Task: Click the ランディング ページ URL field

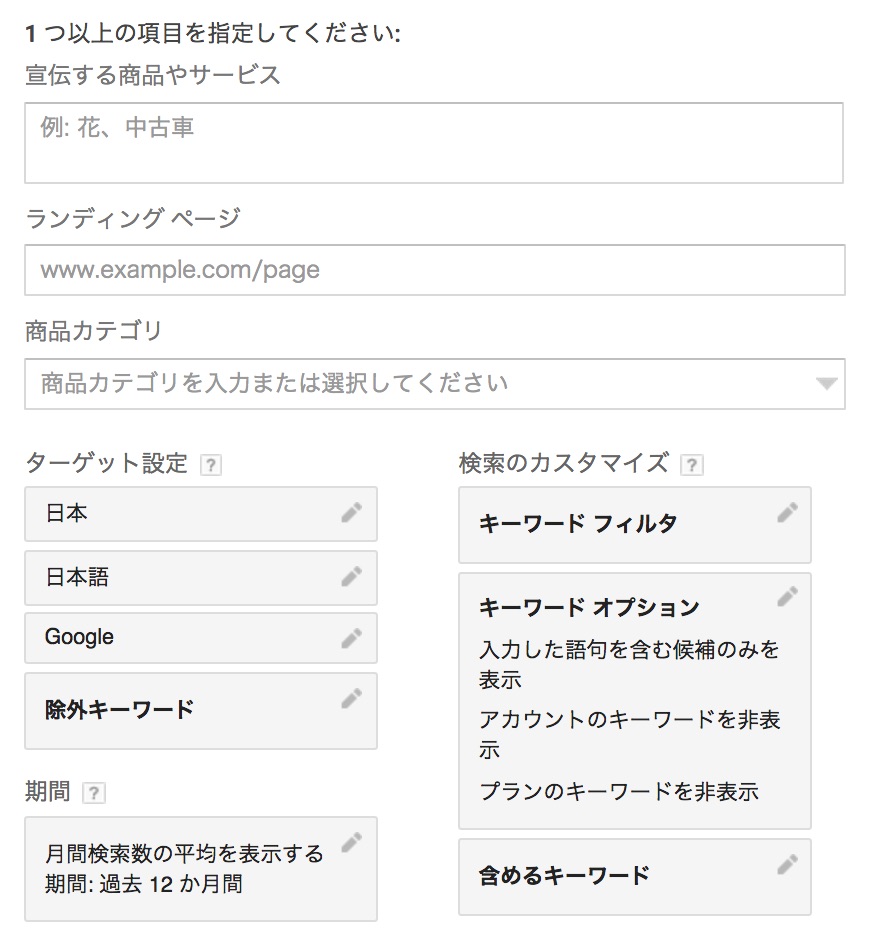Action: 435,270
